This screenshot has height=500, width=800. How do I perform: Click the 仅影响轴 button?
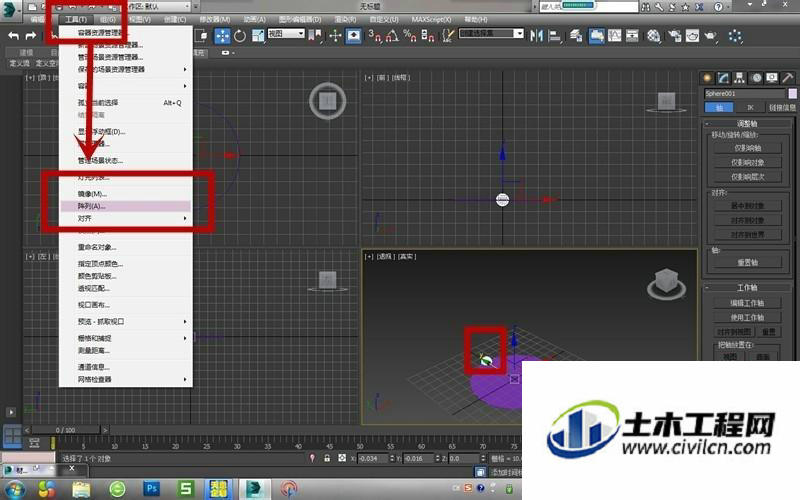tap(747, 148)
